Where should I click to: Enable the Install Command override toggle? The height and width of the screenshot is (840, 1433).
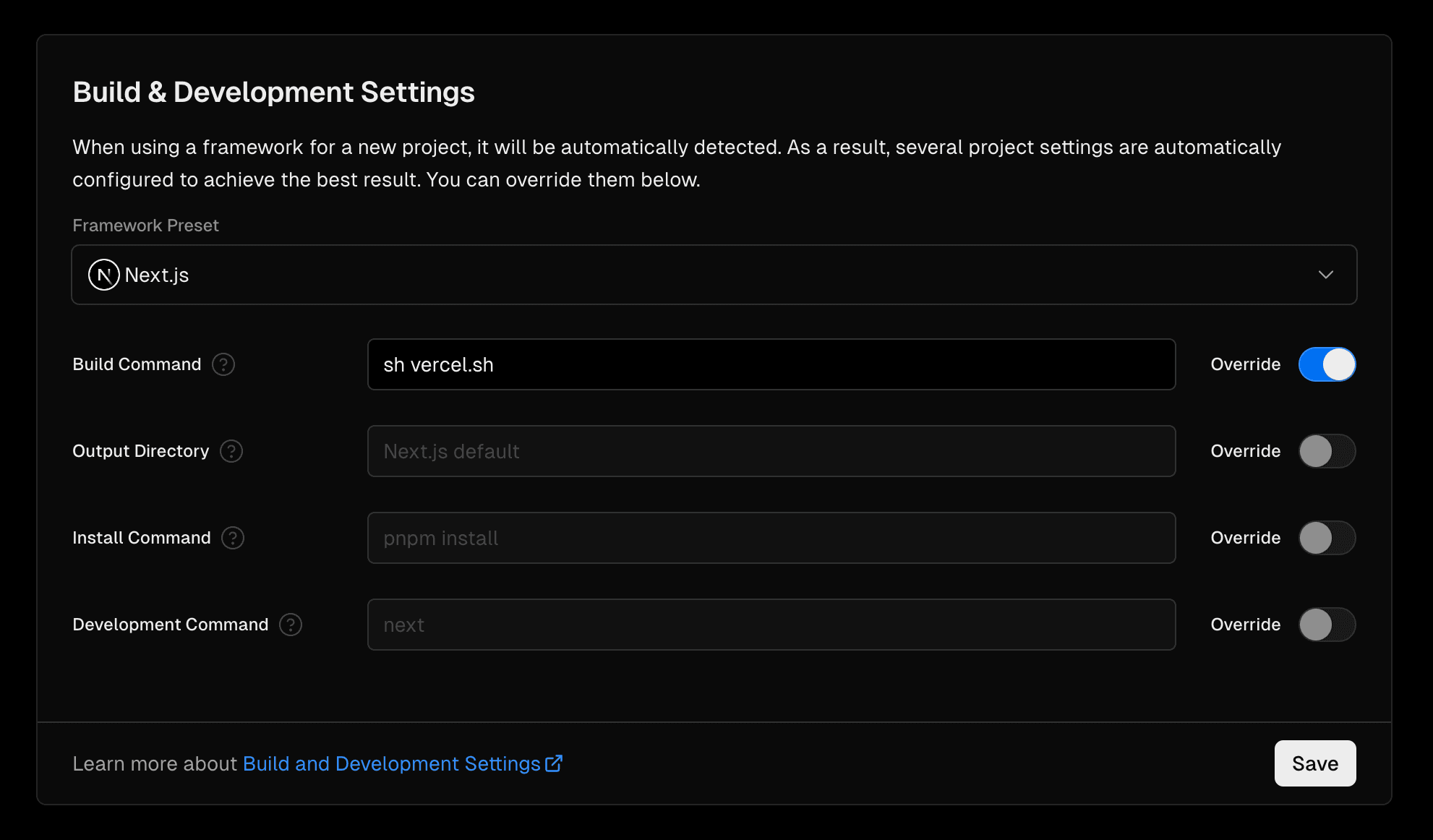(x=1327, y=538)
